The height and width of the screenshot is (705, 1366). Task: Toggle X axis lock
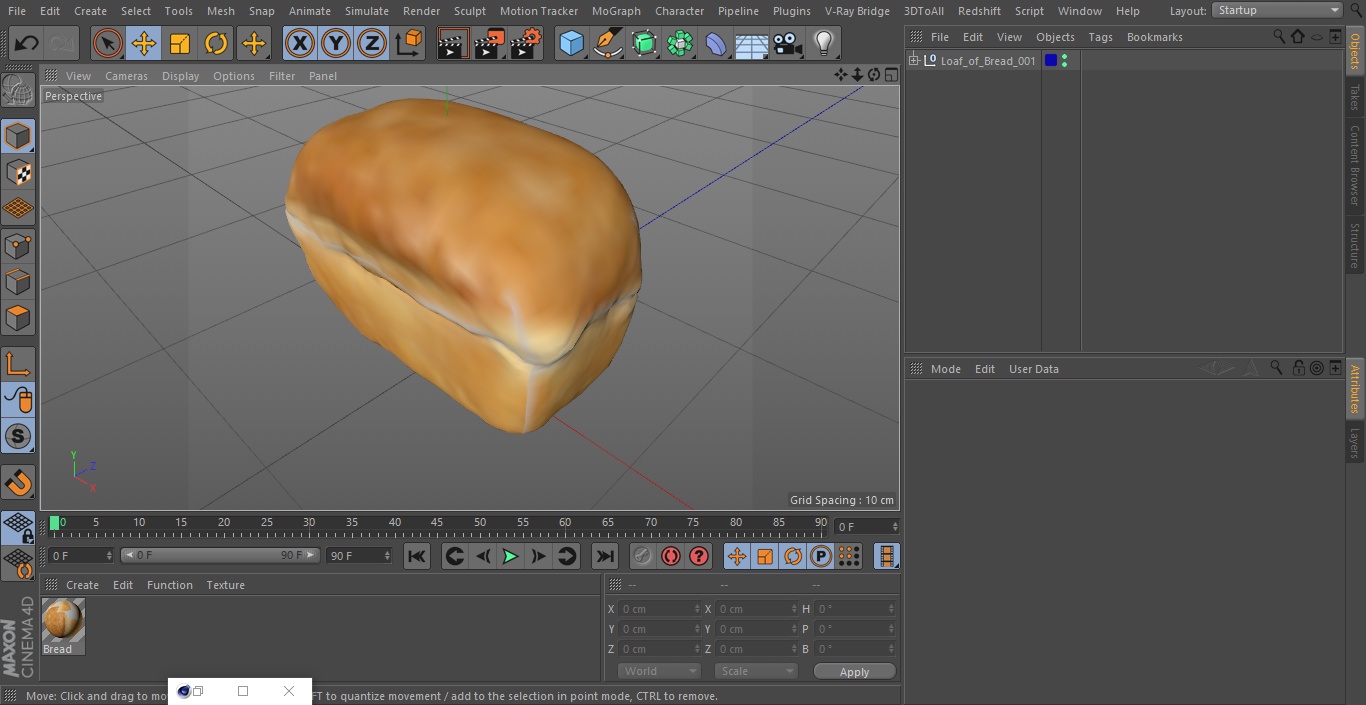[300, 44]
